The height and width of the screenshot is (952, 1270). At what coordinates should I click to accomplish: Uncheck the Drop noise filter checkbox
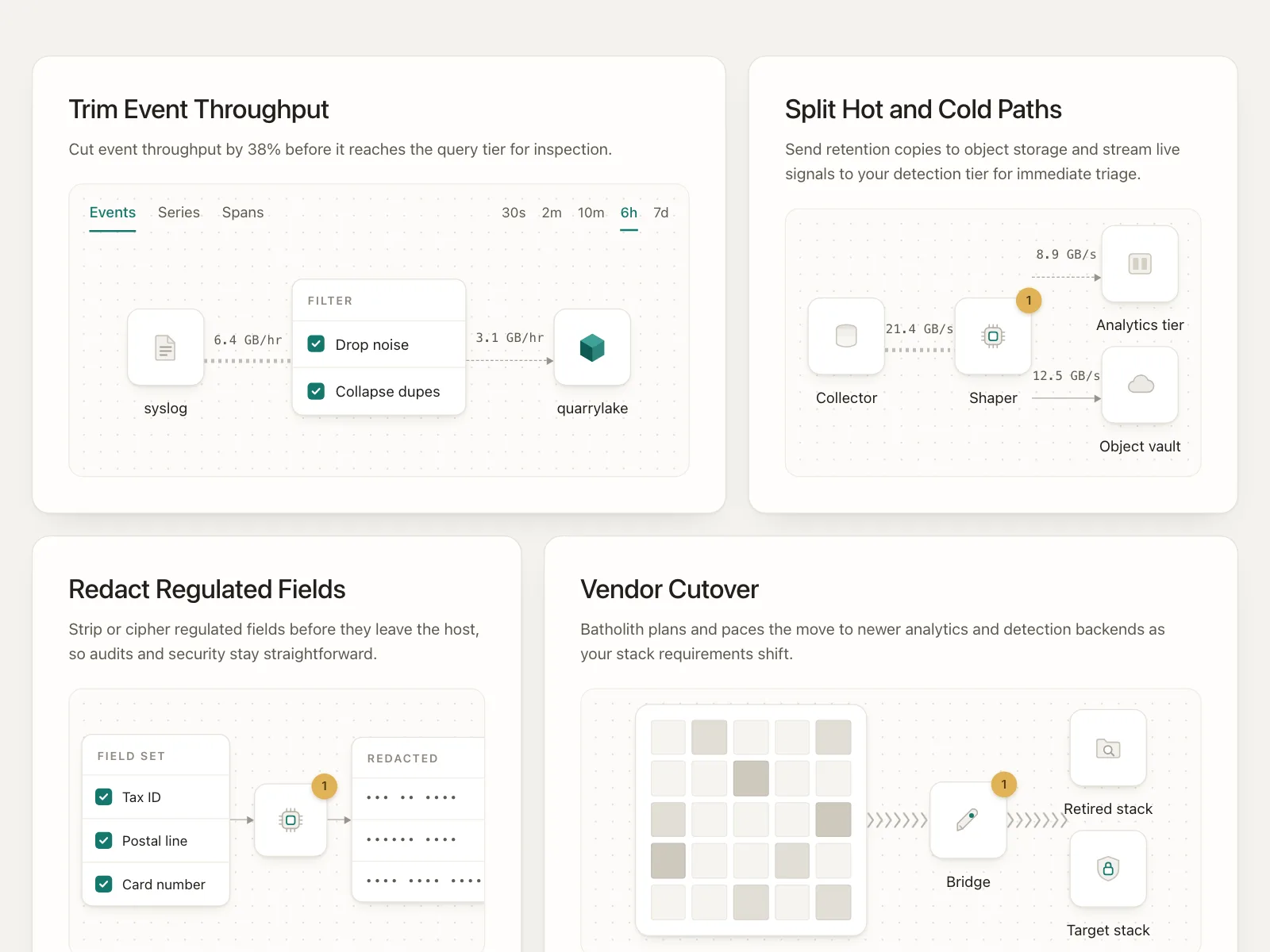[x=316, y=344]
